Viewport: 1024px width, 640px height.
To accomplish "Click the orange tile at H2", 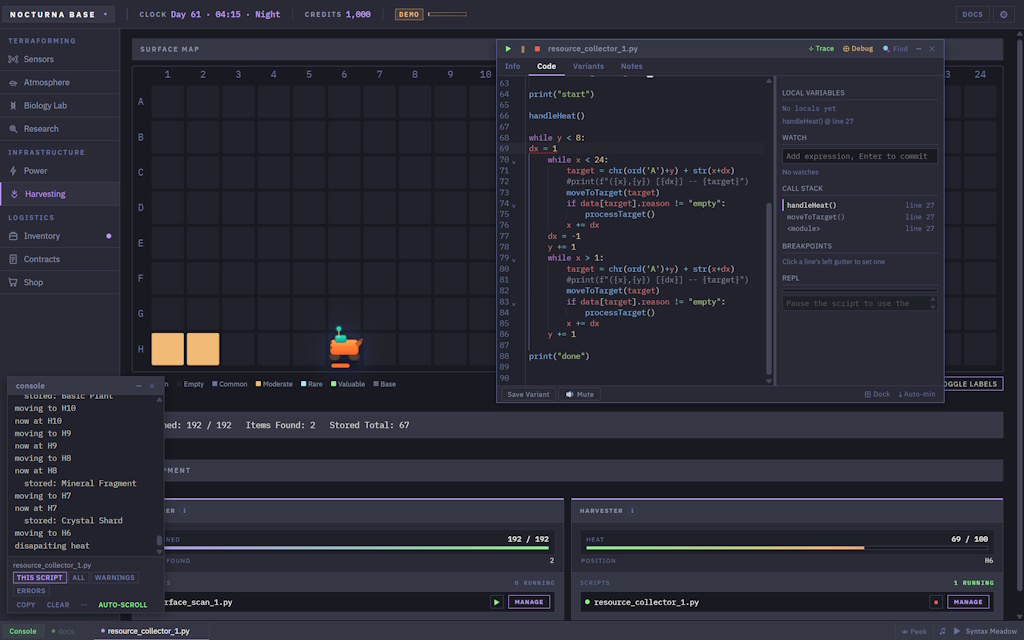I will pos(203,349).
